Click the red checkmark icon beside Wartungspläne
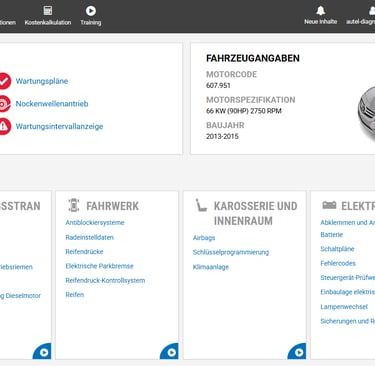The height and width of the screenshot is (366, 375). (x=5, y=81)
